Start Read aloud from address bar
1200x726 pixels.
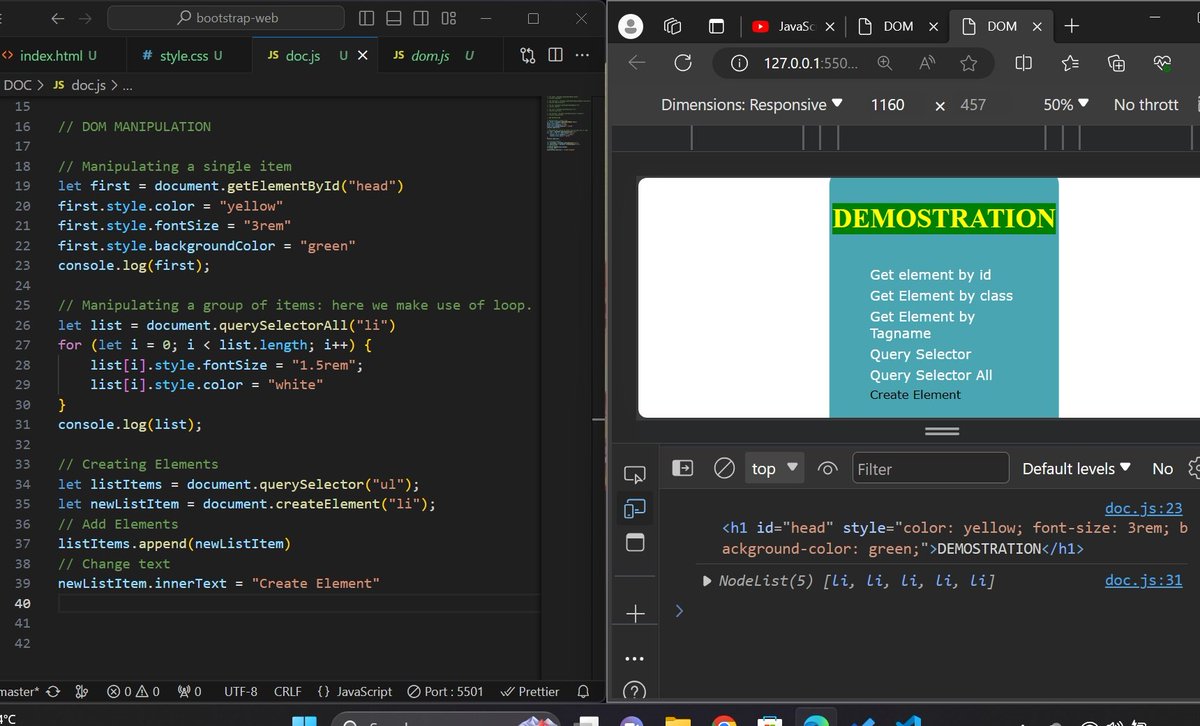(x=928, y=63)
